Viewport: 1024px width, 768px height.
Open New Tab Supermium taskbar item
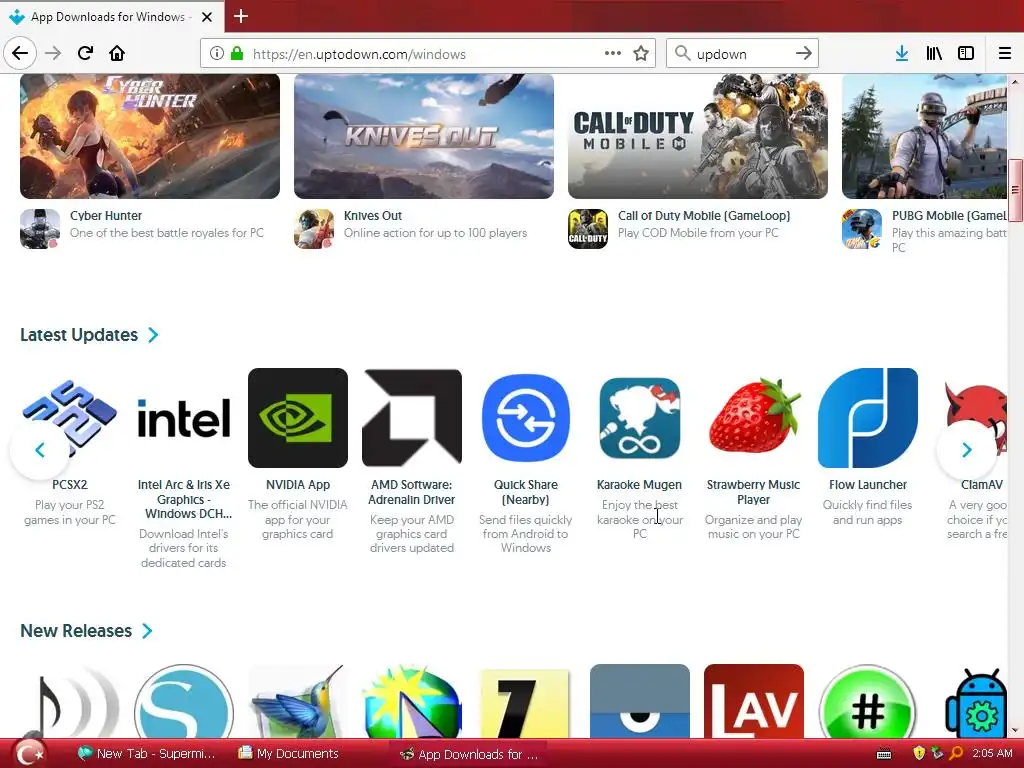(146, 754)
